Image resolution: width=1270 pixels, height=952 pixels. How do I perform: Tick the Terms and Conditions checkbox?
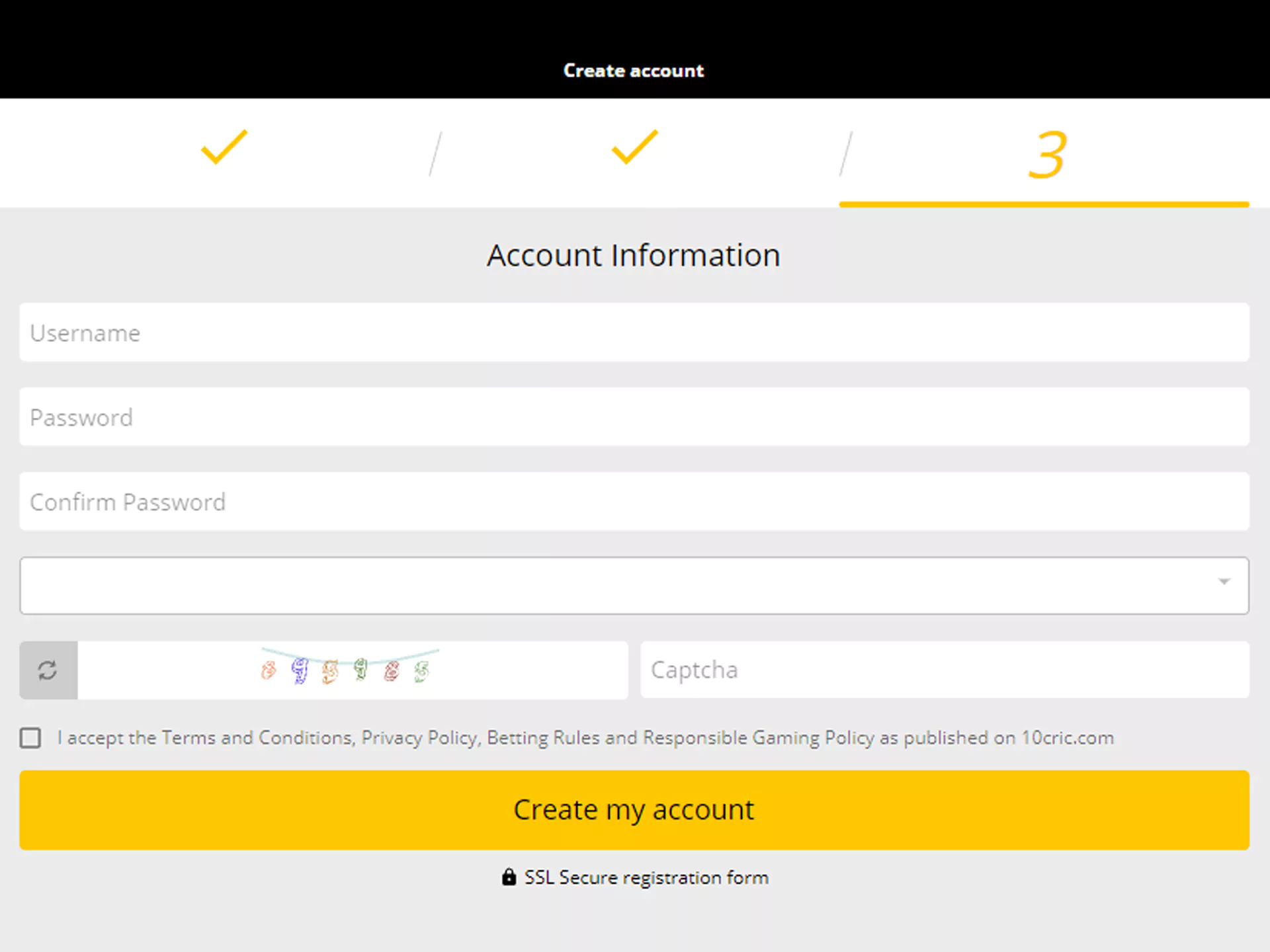tap(30, 738)
